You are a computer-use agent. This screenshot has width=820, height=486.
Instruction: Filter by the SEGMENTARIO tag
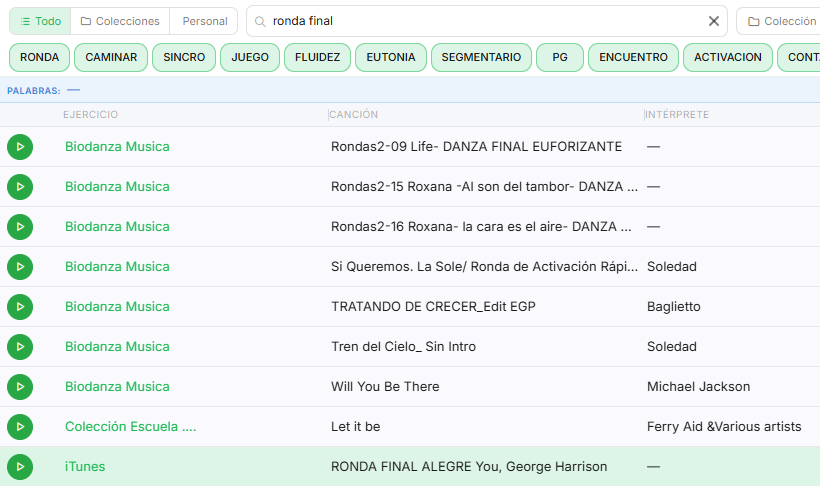pyautogui.click(x=481, y=57)
